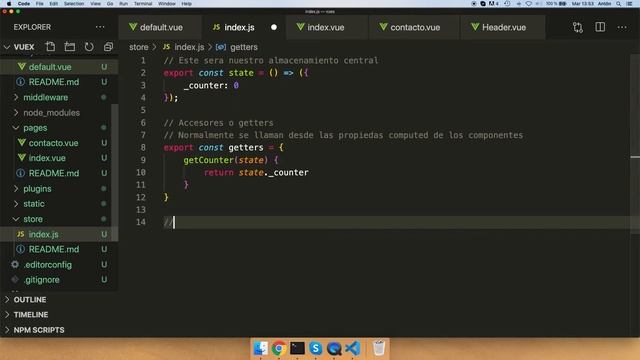
Task: Open the Trash from the dock
Action: click(379, 348)
